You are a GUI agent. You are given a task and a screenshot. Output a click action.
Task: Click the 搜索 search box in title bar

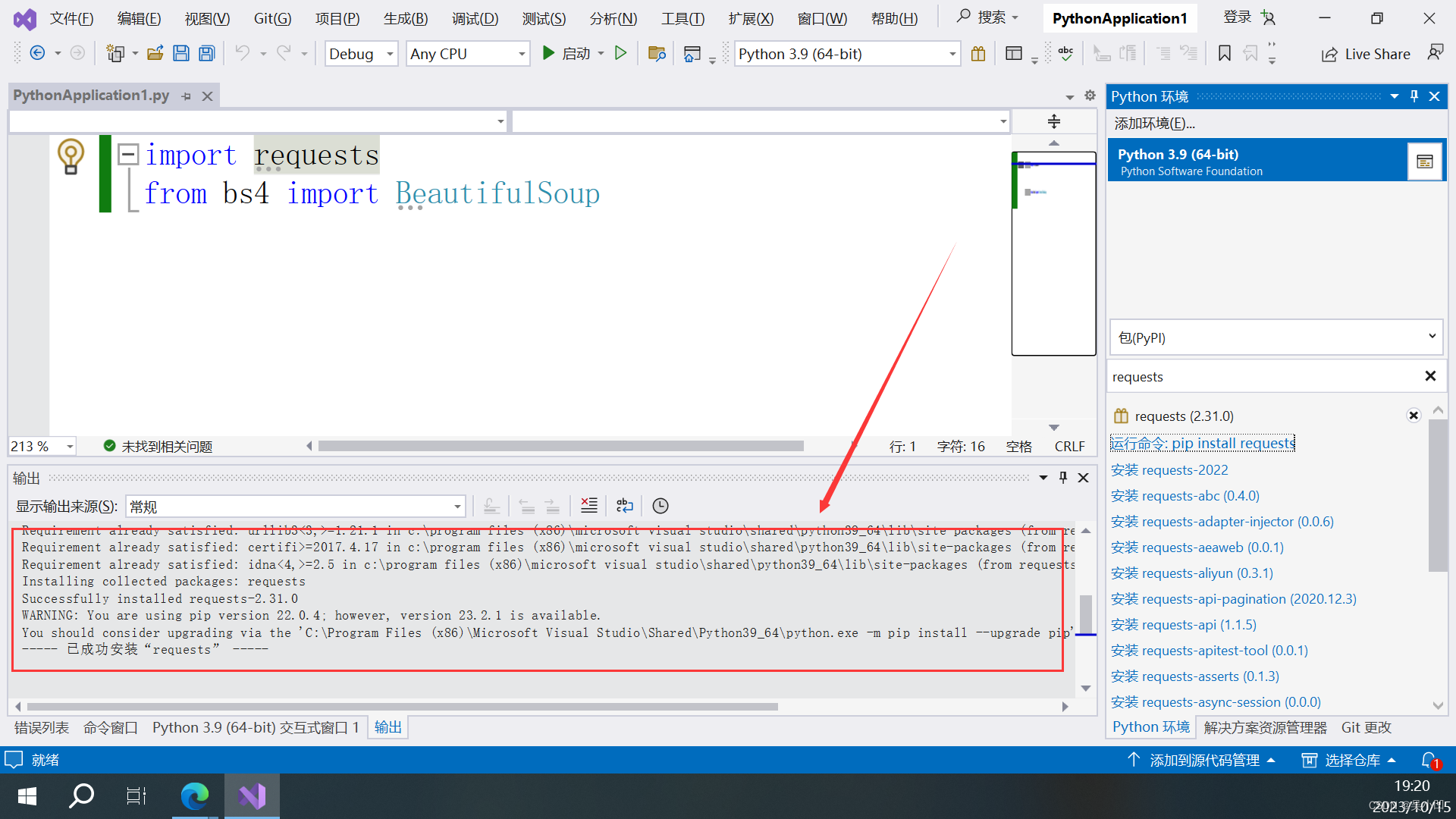(987, 17)
